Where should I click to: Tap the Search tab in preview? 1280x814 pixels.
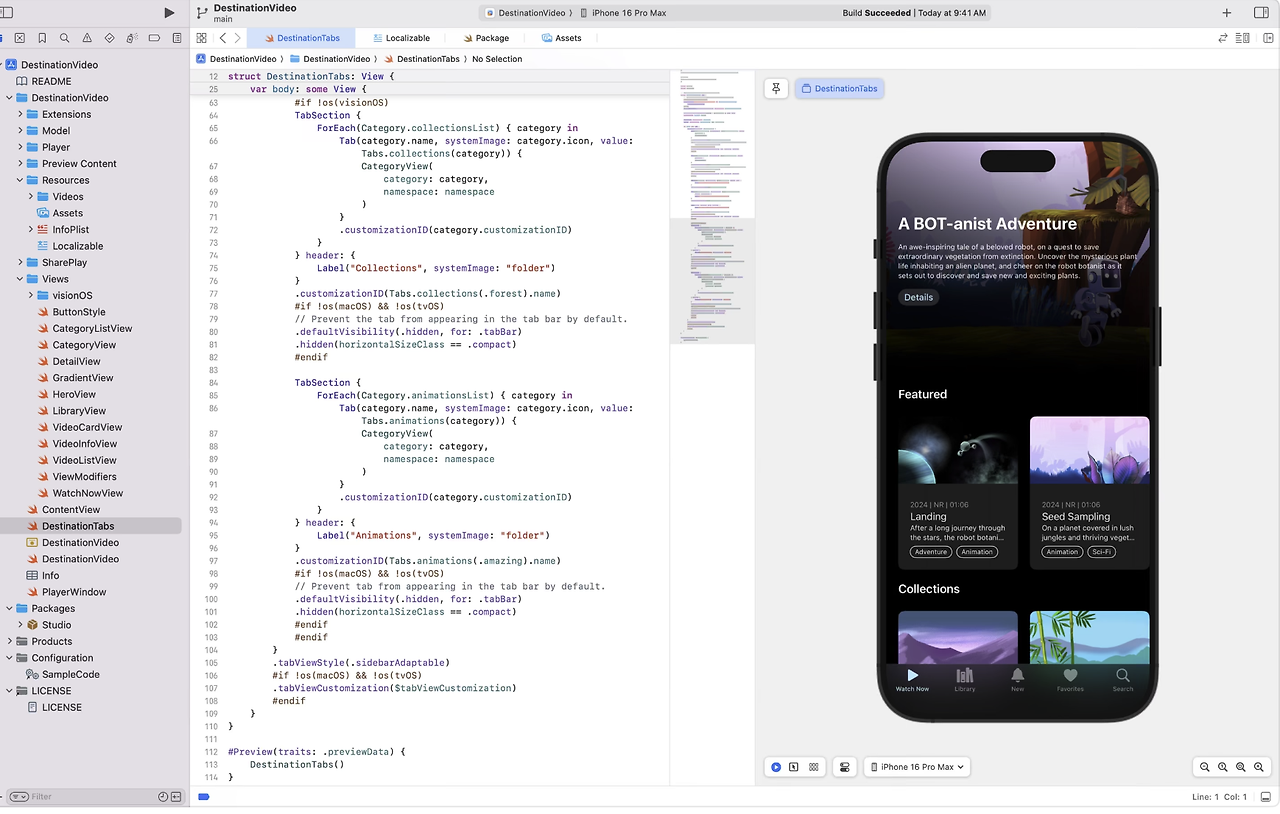[x=1123, y=680]
